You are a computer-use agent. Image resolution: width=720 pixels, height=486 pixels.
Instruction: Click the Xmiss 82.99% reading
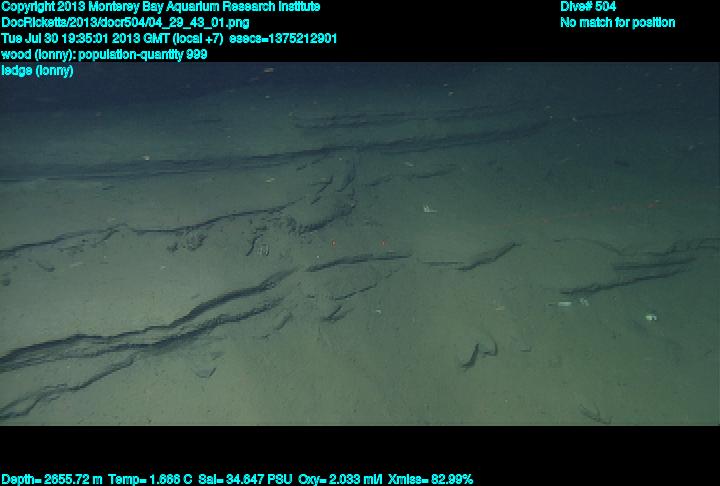click(x=433, y=479)
